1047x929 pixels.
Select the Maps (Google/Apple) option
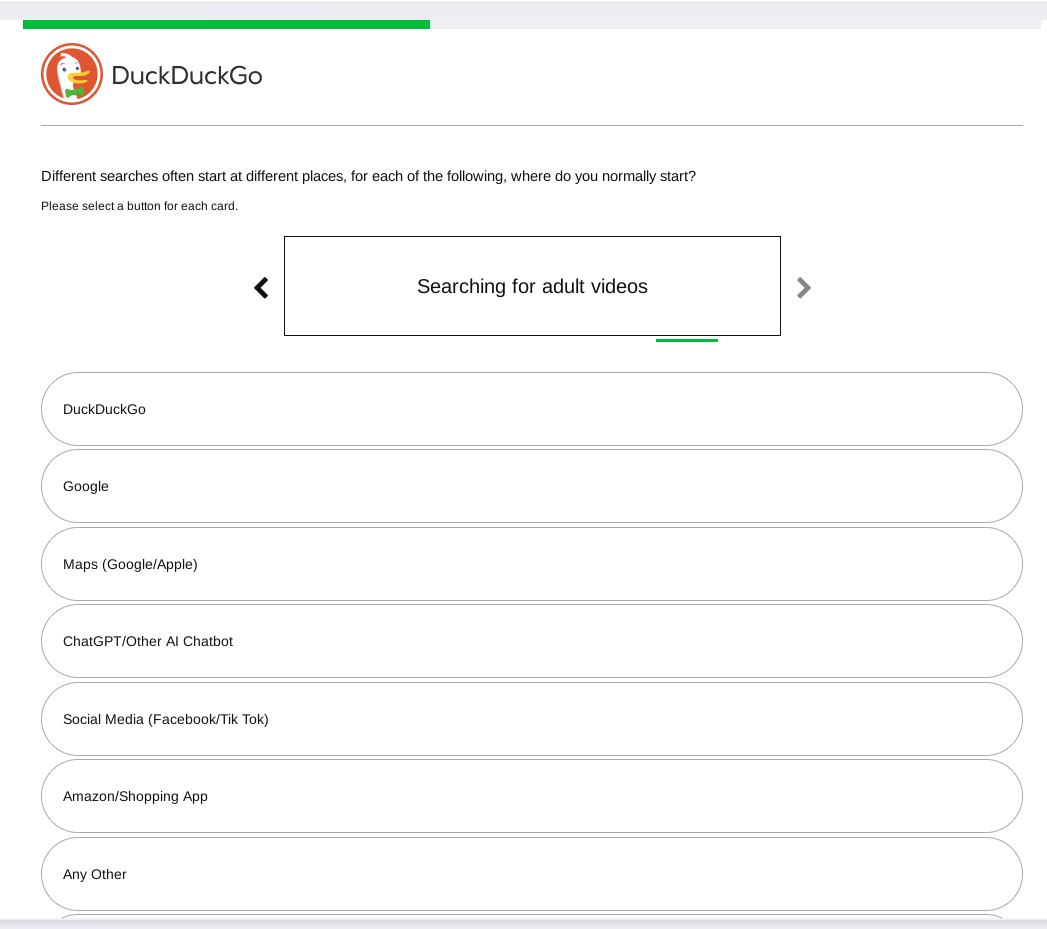[532, 564]
